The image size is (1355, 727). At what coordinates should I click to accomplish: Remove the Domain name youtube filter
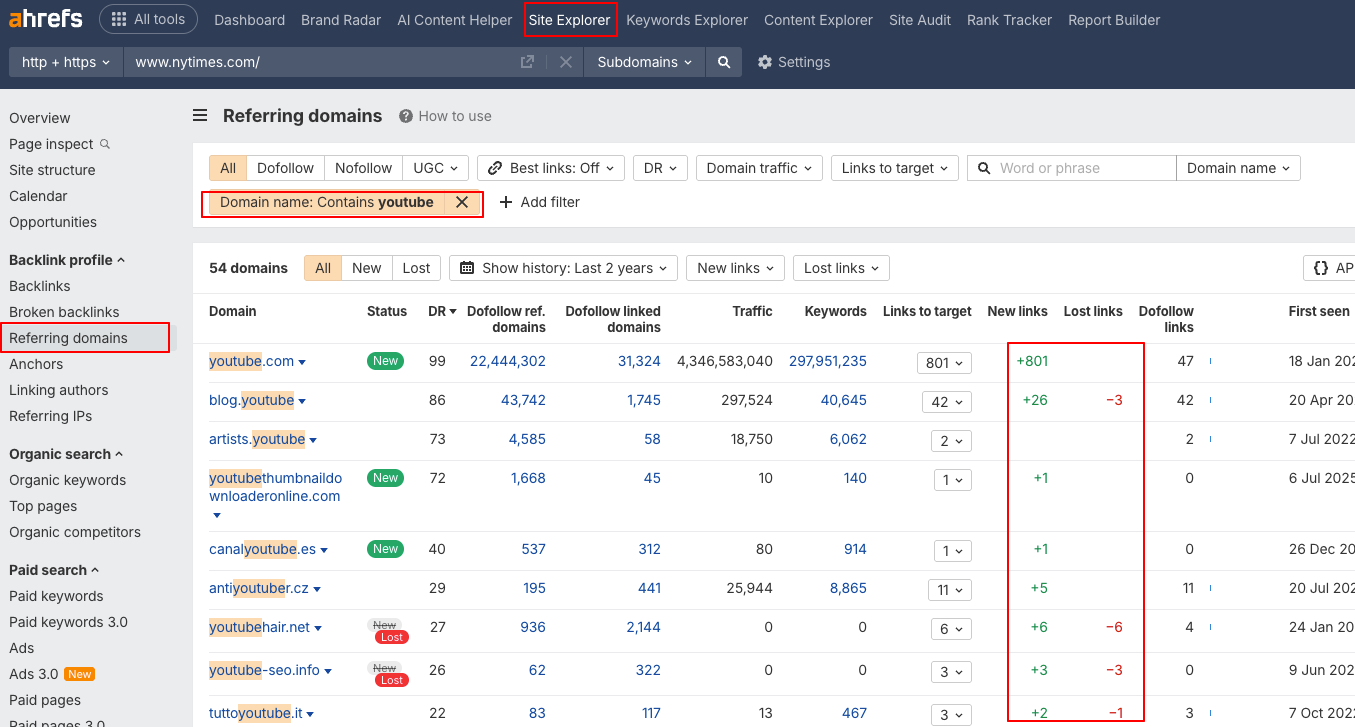(x=462, y=202)
